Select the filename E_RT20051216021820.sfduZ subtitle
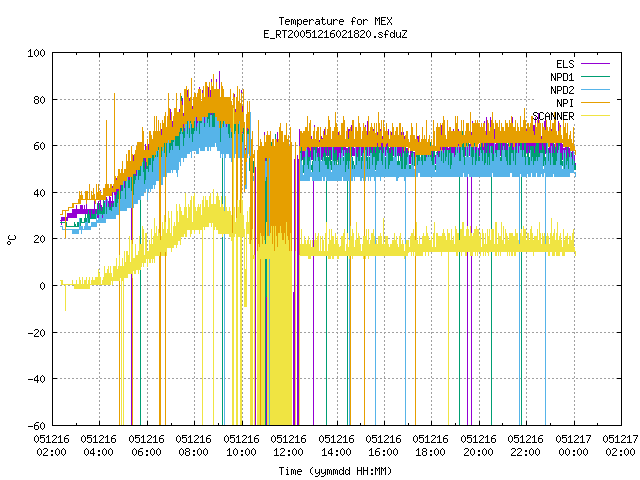The height and width of the screenshot is (480, 640). point(335,34)
